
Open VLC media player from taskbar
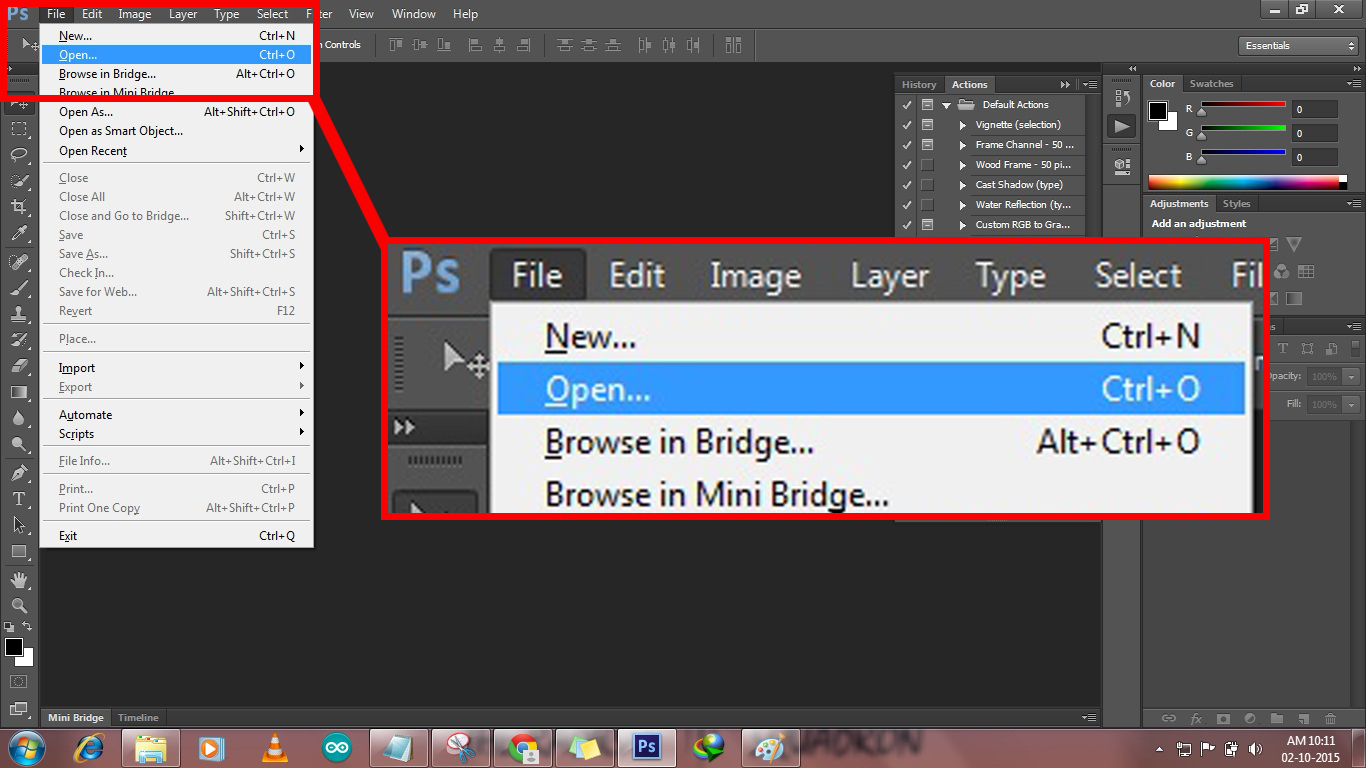(x=274, y=747)
